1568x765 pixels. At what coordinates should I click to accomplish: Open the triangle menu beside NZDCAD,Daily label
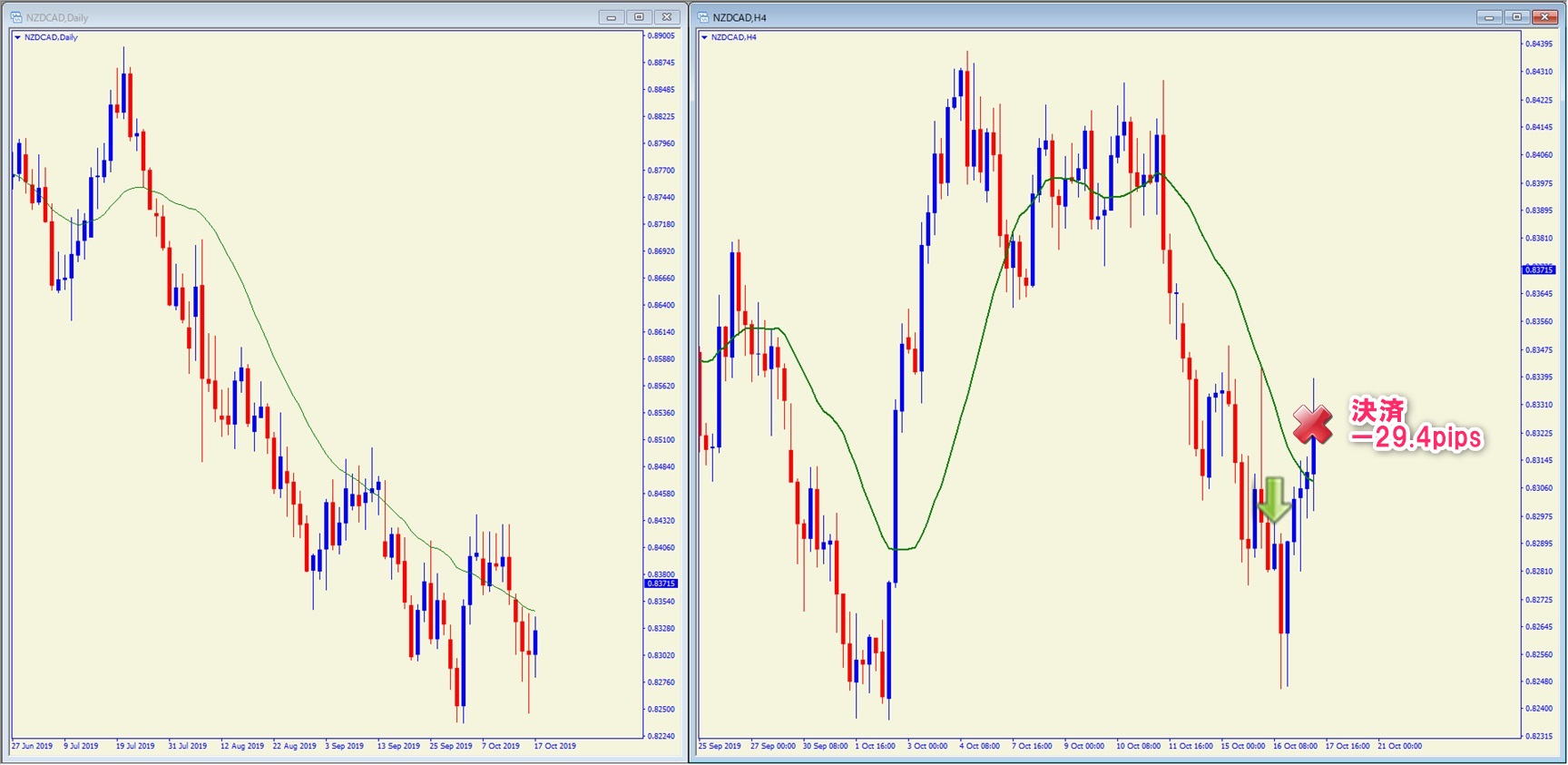17,37
